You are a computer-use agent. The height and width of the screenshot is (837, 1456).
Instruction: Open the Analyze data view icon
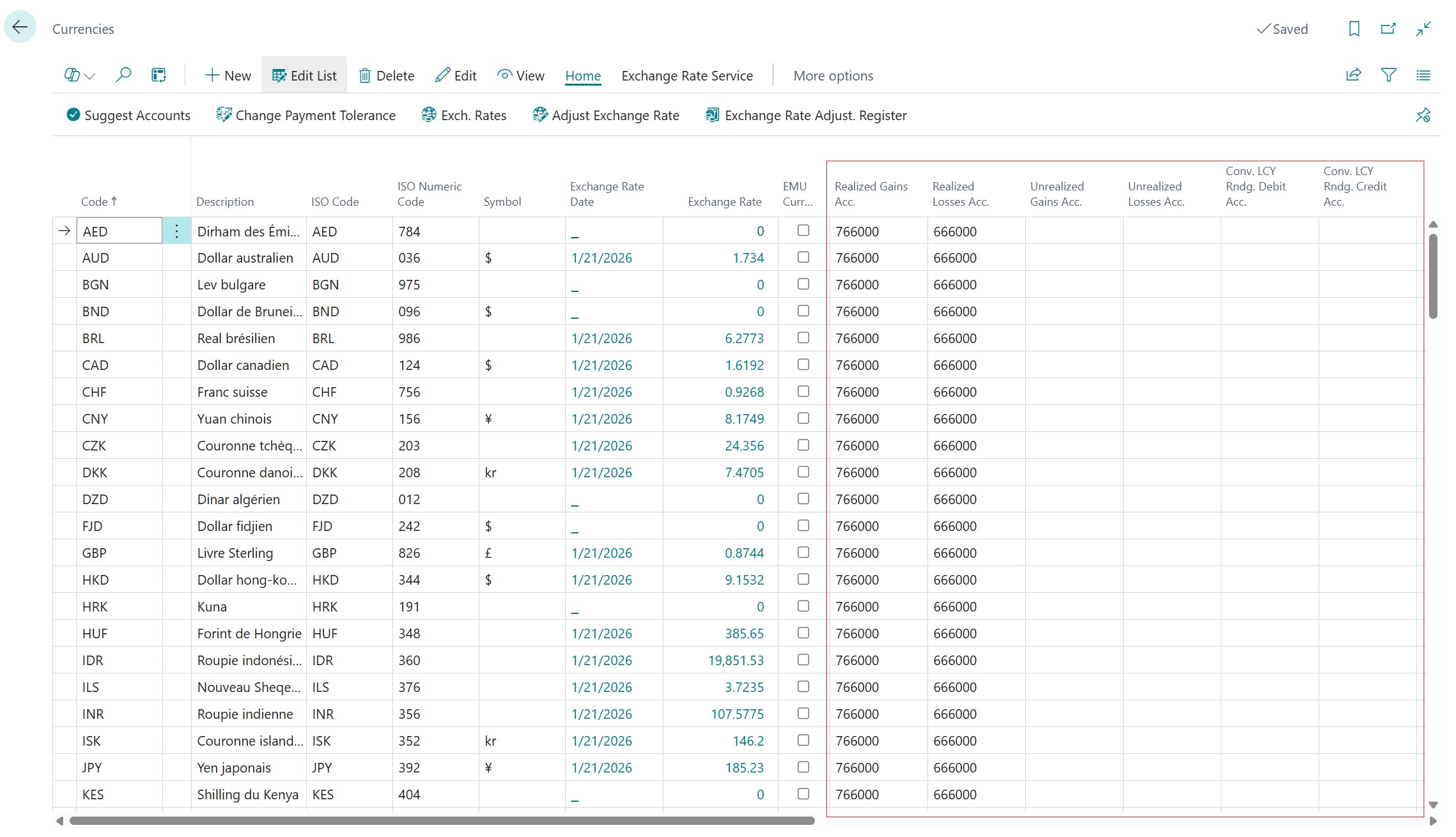[x=158, y=75]
